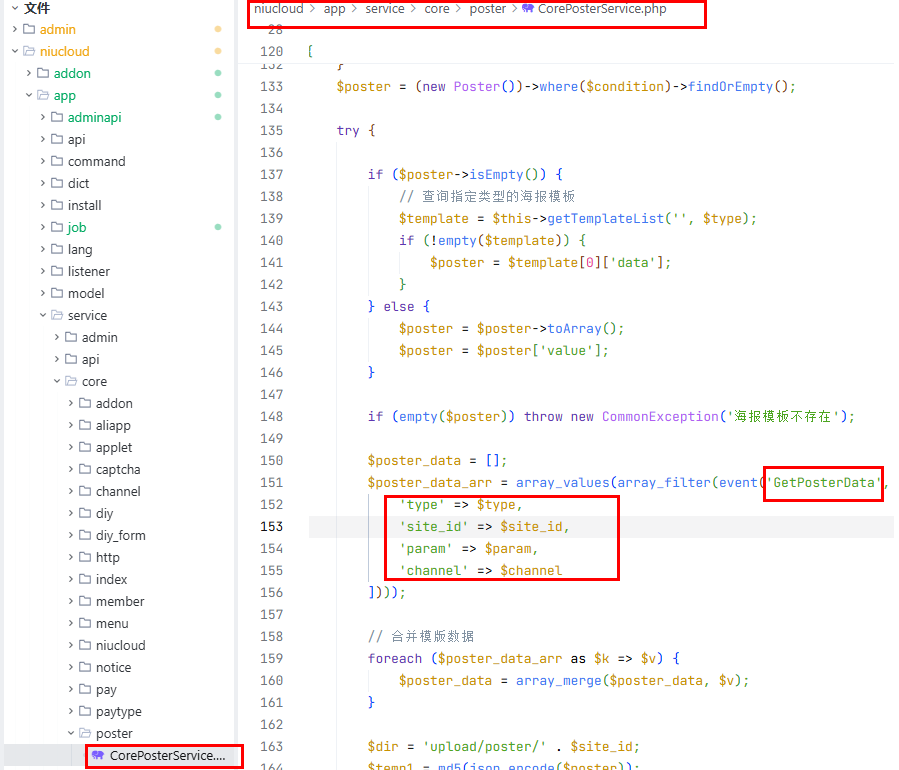
Task: Click the open folder icon beside poster
Action: point(85,733)
